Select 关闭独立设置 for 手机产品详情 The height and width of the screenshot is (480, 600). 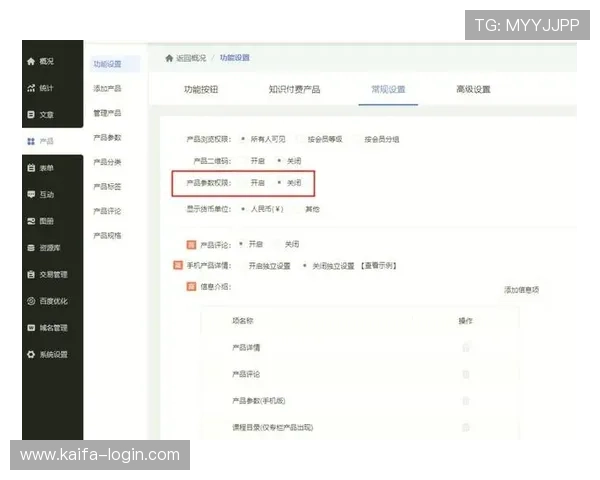(x=305, y=266)
